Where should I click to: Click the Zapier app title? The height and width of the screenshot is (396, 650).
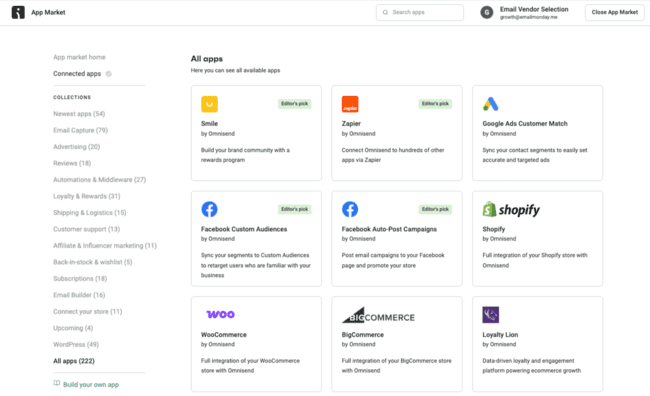[351, 124]
